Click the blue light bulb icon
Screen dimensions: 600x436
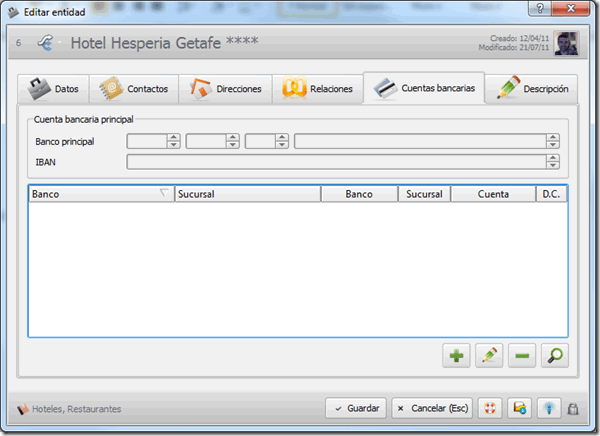(x=549, y=408)
